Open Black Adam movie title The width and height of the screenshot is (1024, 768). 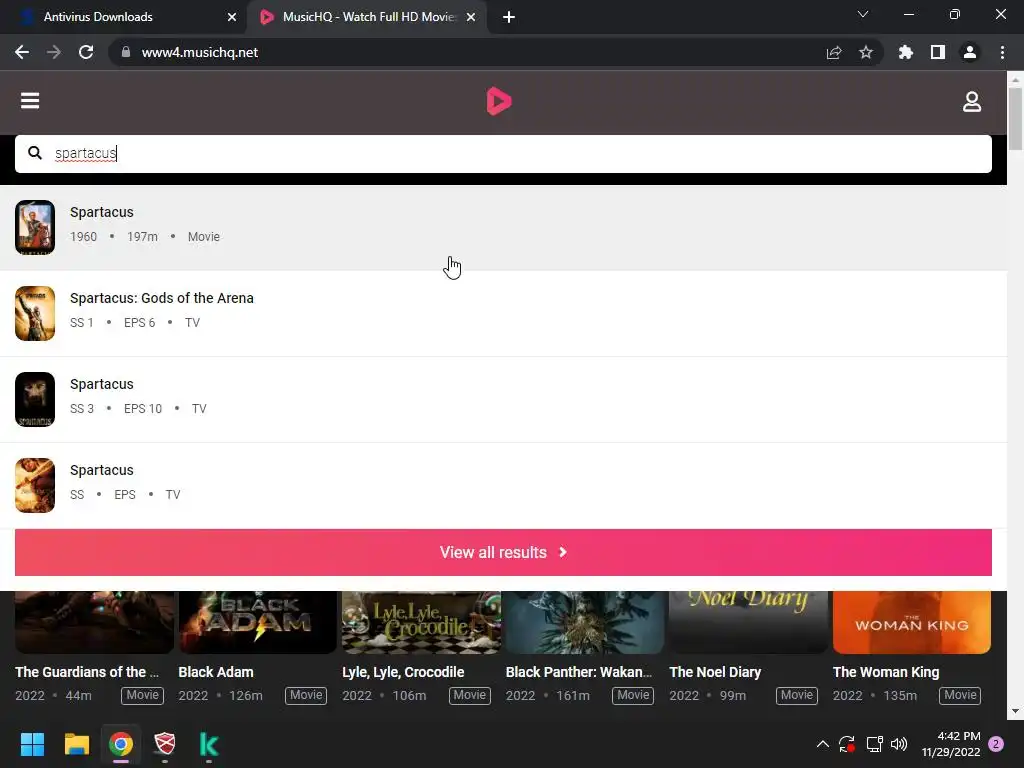tap(216, 672)
